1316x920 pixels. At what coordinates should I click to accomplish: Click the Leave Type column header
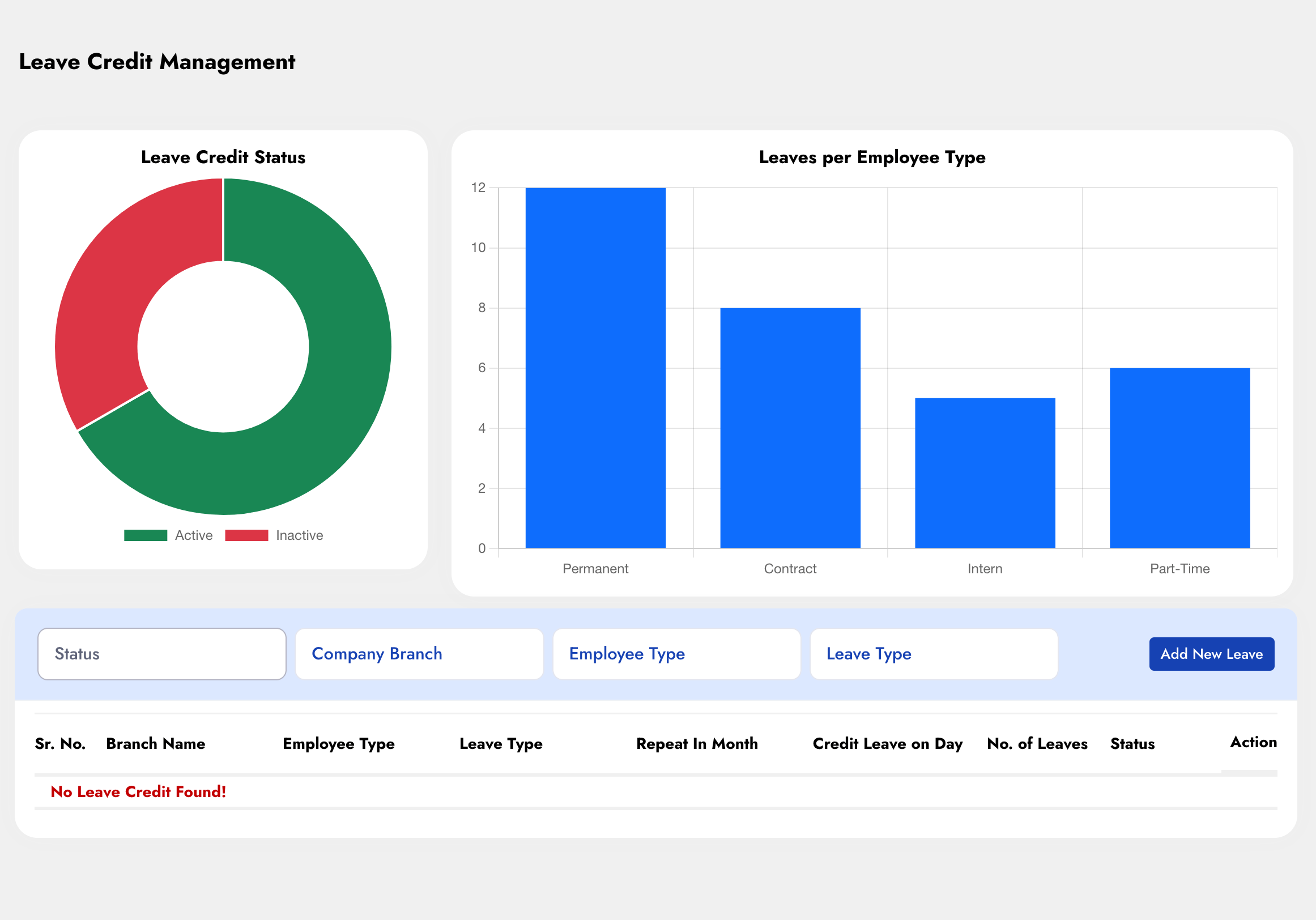coord(500,743)
